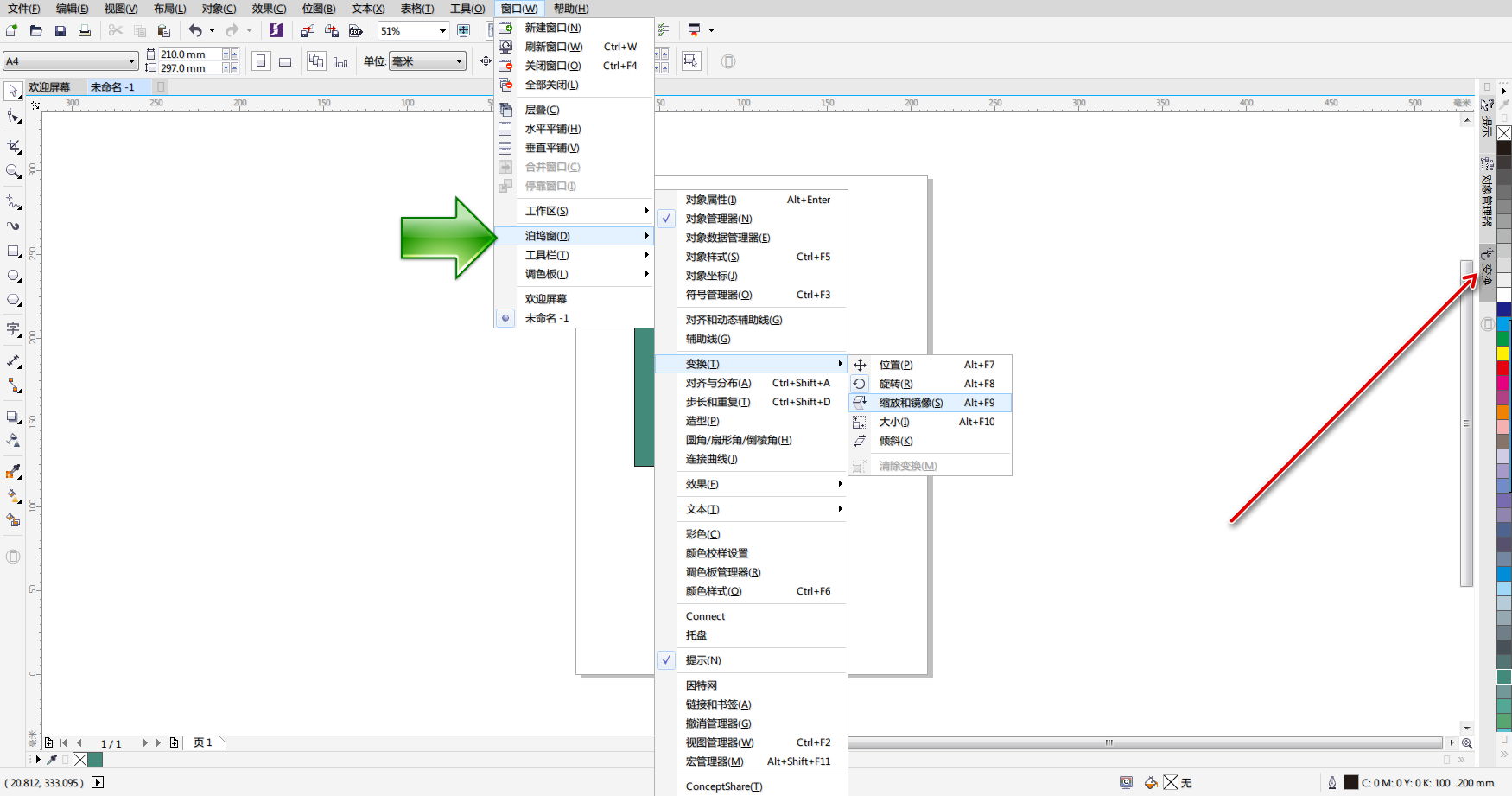Click the Undo button

point(197,30)
